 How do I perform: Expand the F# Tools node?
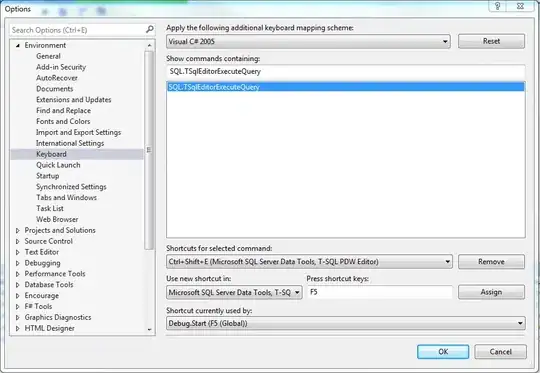(18, 307)
